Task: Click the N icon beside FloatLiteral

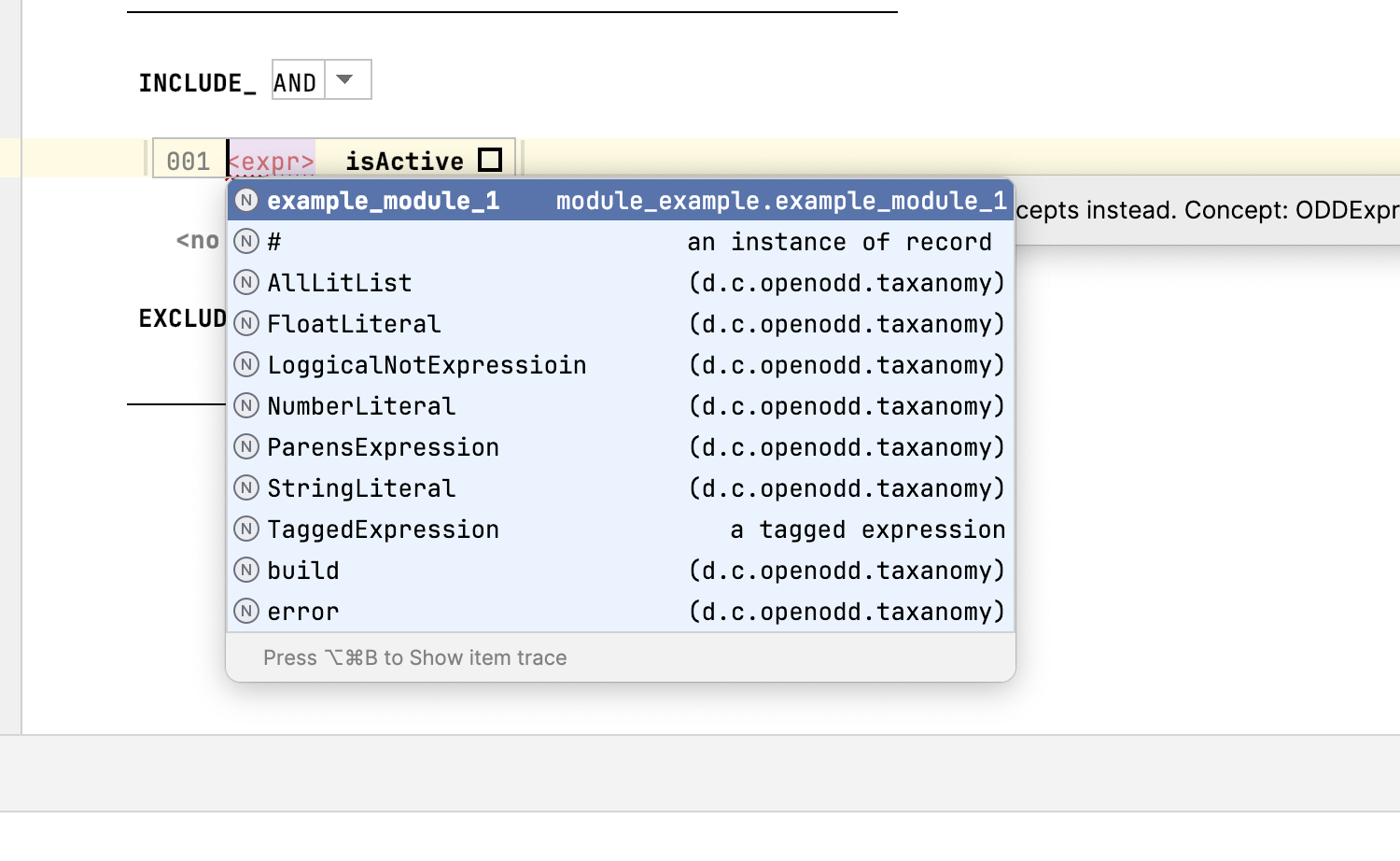Action: coord(246,324)
